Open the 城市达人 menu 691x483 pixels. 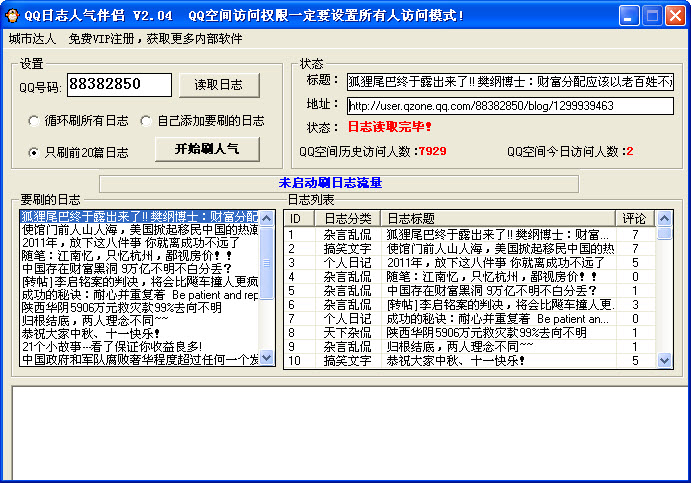coord(32,39)
